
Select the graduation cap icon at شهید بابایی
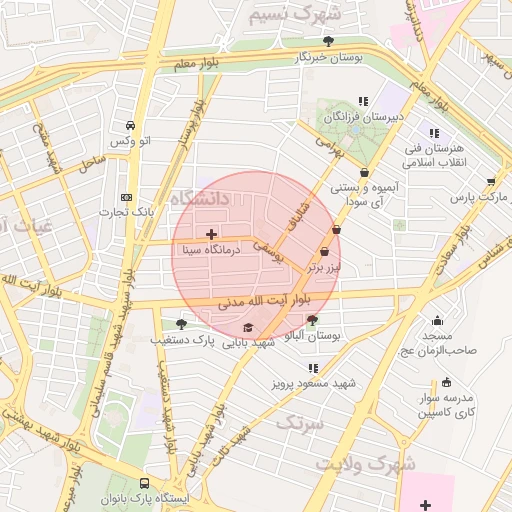pos(248,327)
